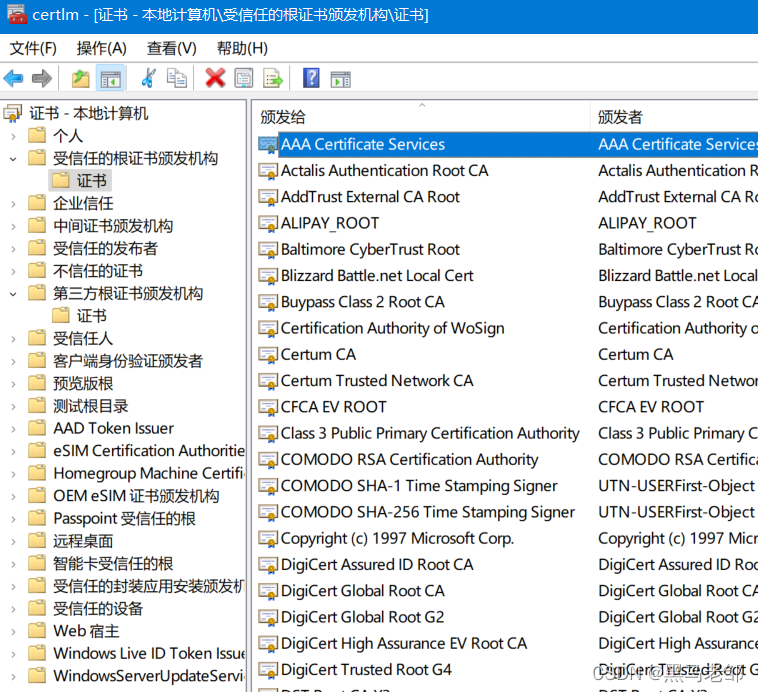This screenshot has height=692, width=758.
Task: Click the certificate icon for AddTrust External CA Root
Action: 268,197
